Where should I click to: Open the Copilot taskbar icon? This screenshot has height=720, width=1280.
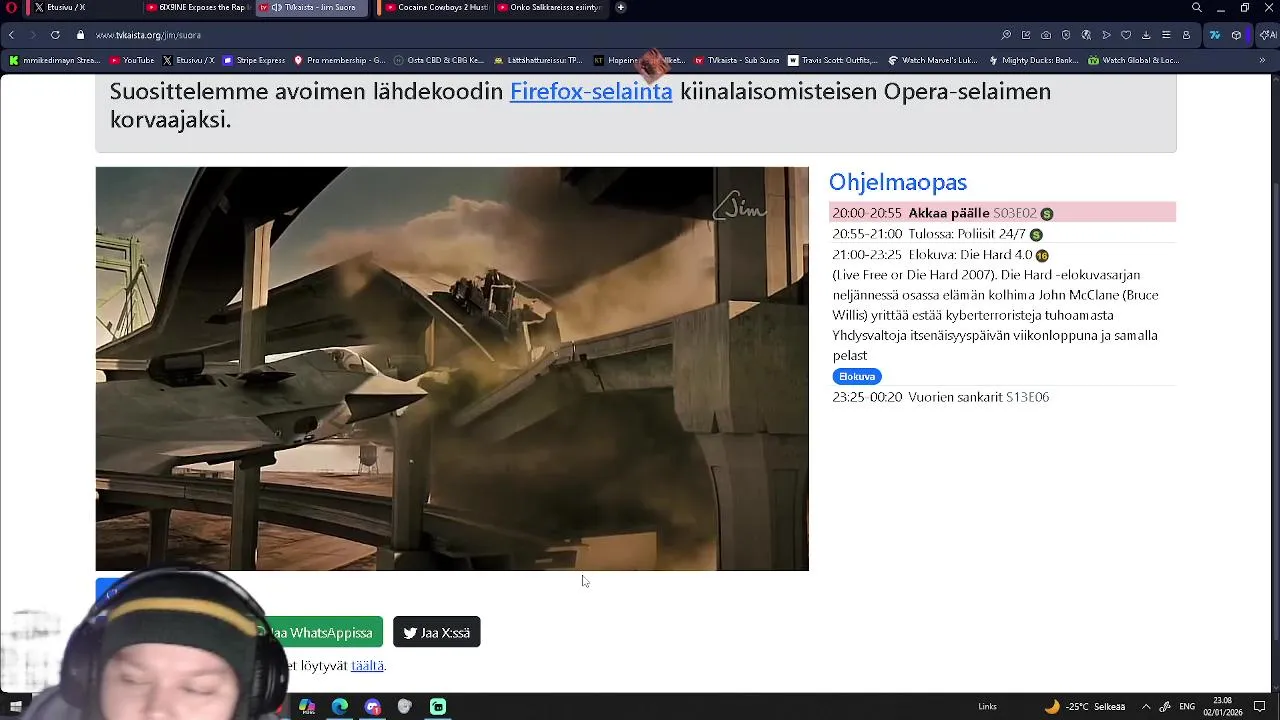[307, 706]
